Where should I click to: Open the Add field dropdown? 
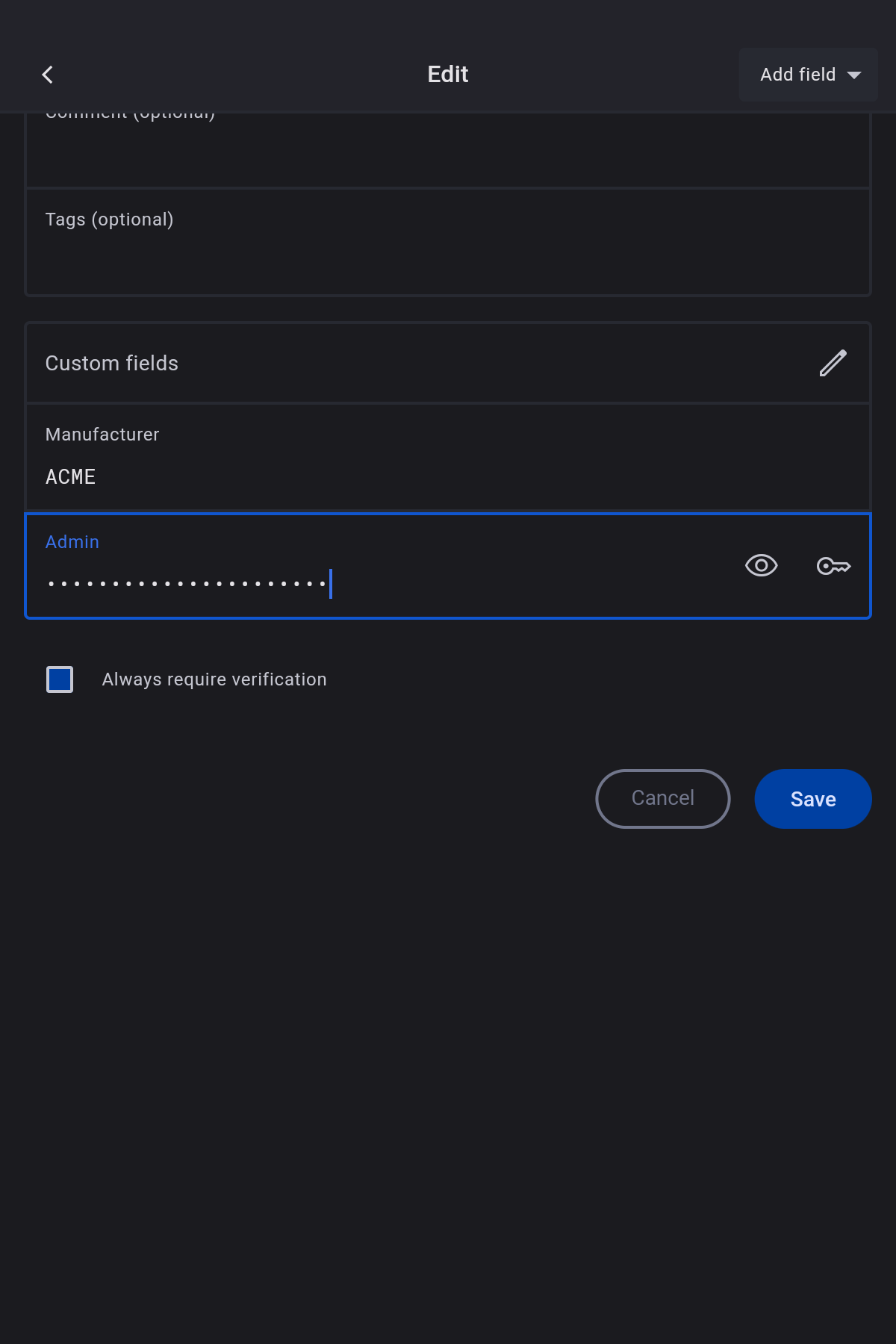click(797, 75)
